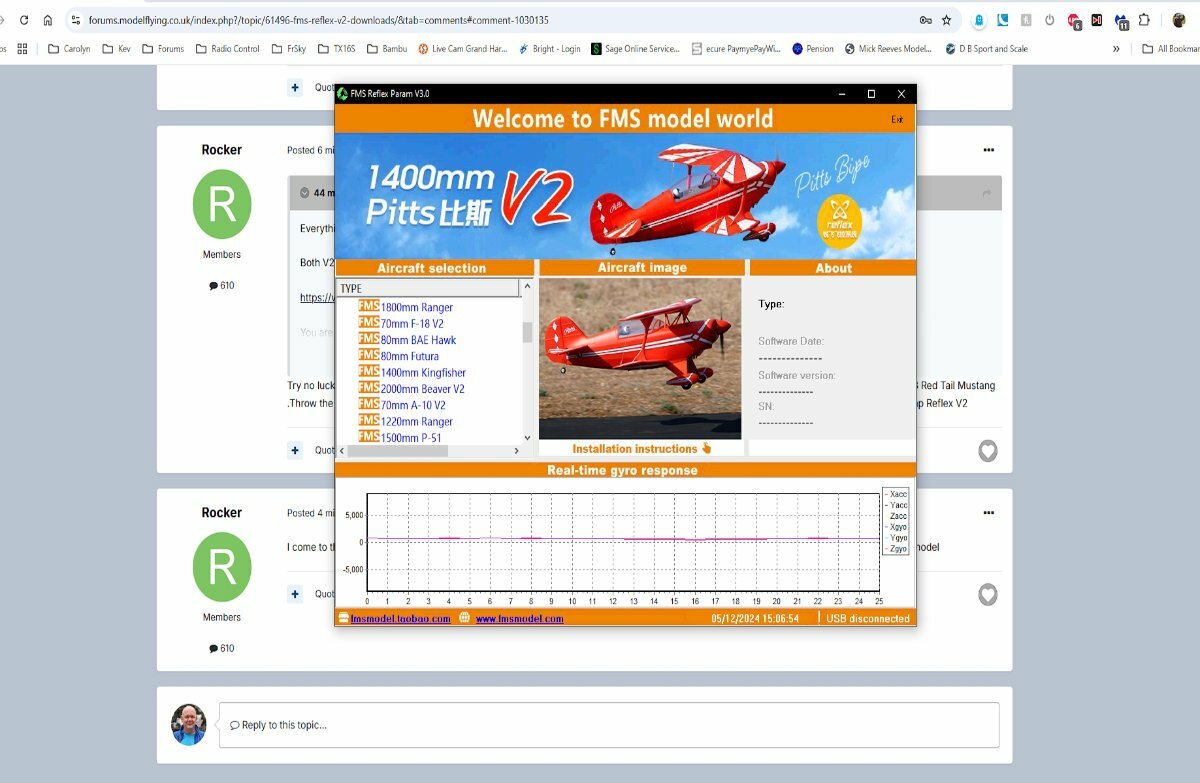
Task: Open the Bambu bookmark folder
Action: pyautogui.click(x=385, y=48)
